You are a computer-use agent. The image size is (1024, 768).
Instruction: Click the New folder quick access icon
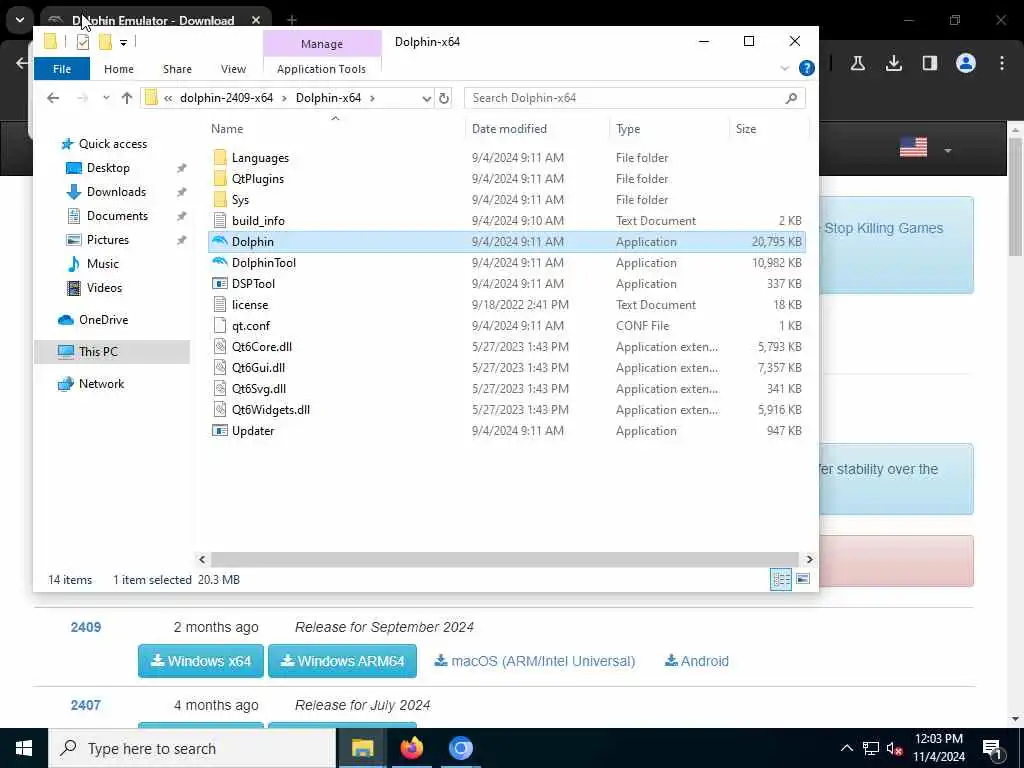point(104,42)
